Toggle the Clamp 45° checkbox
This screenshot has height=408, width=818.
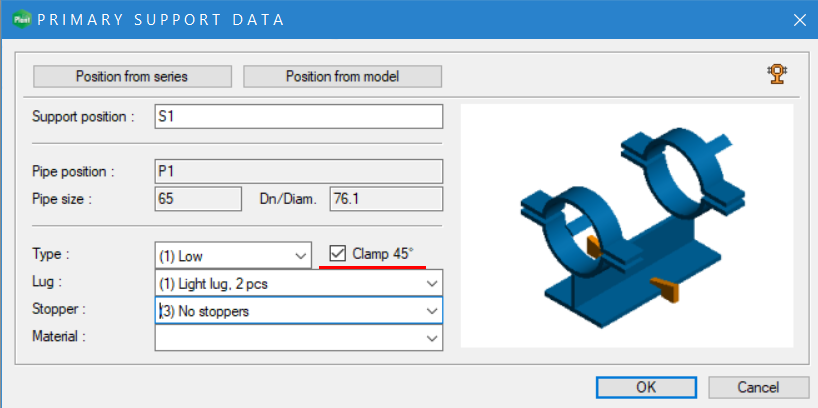[x=338, y=254]
